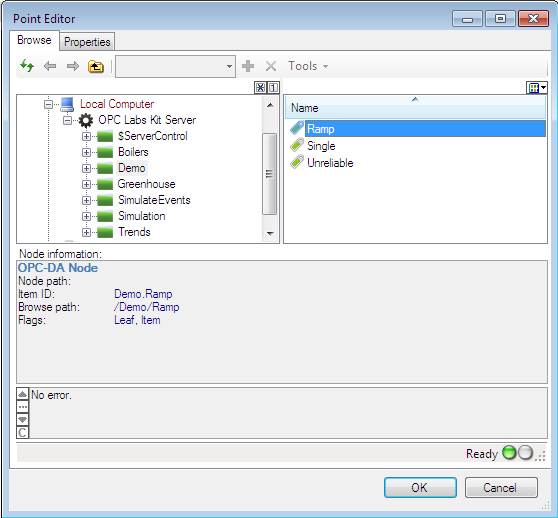Expand the SimulateEvents folder

click(86, 200)
